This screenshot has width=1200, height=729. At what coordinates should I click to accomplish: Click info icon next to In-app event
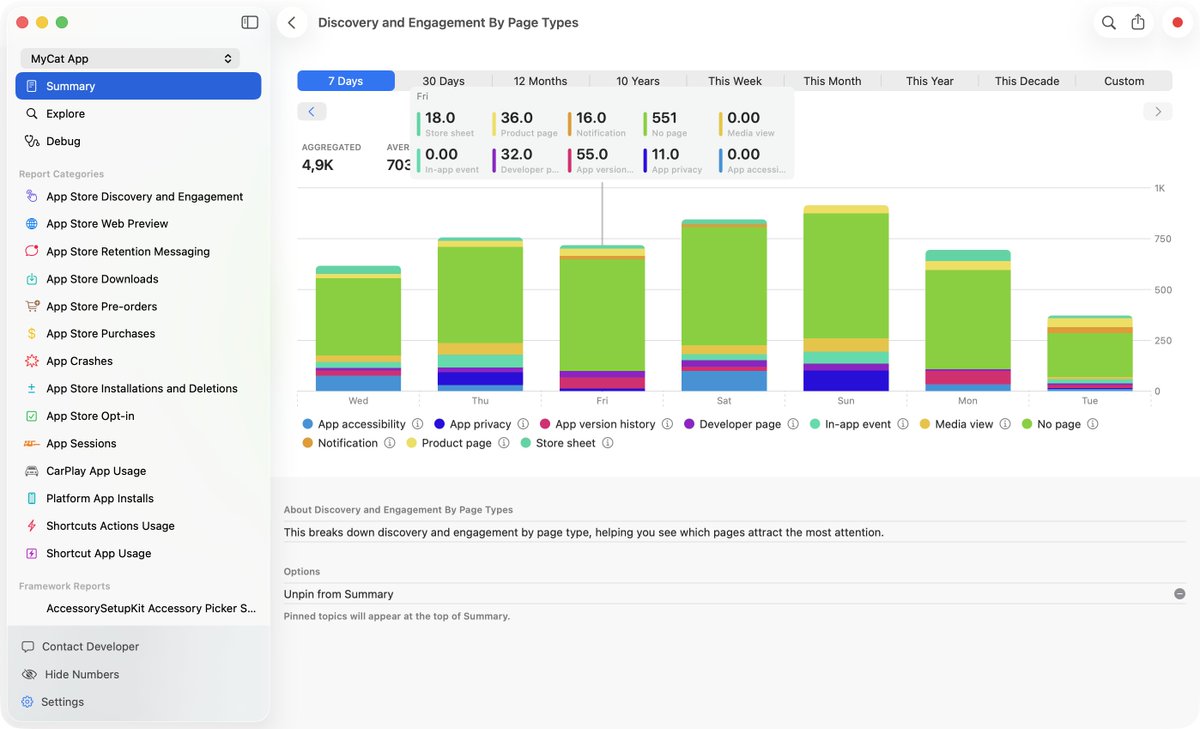[903, 424]
